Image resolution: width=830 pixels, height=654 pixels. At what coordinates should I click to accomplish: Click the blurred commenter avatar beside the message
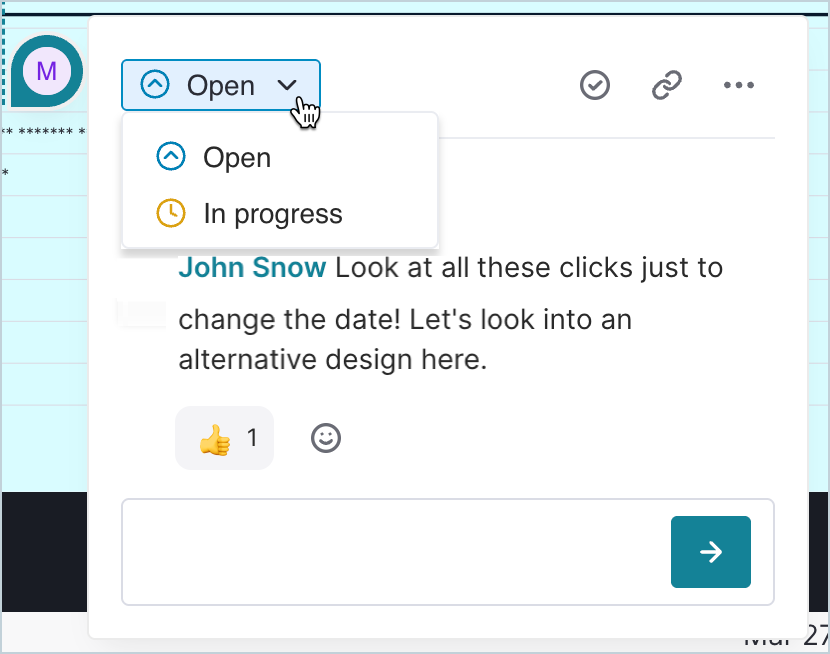(141, 314)
